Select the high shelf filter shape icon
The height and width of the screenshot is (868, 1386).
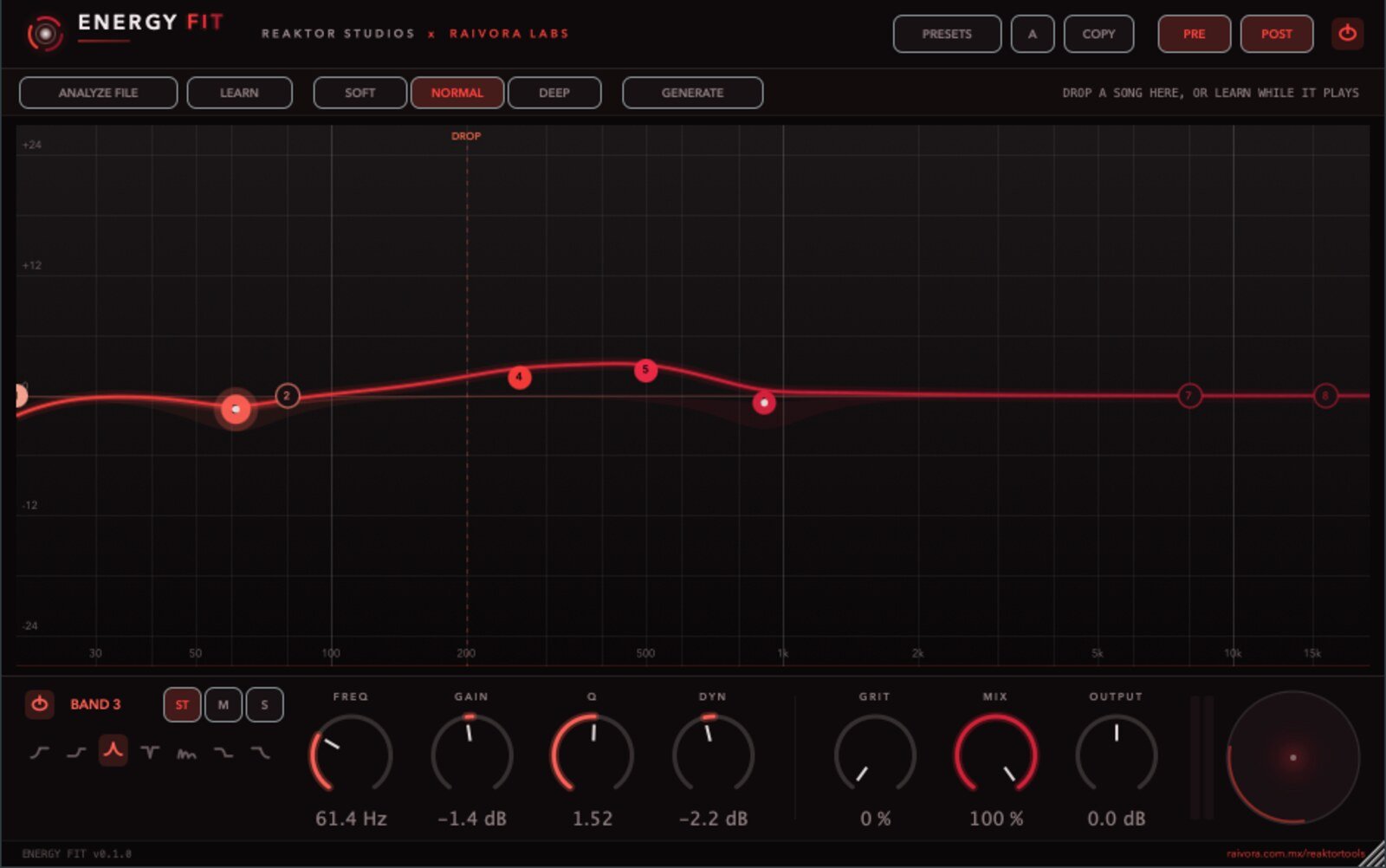[x=223, y=752]
